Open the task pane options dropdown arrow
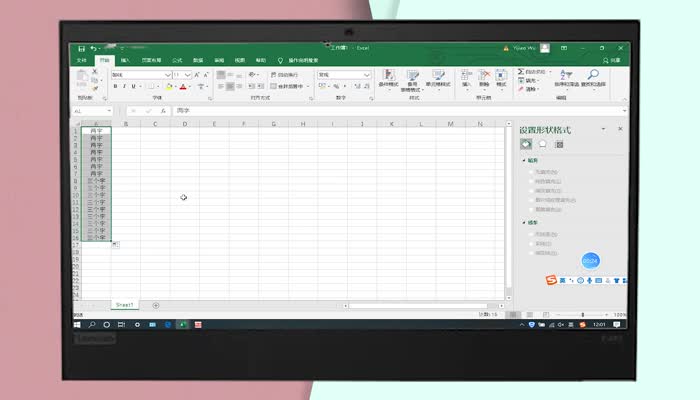 pos(603,129)
